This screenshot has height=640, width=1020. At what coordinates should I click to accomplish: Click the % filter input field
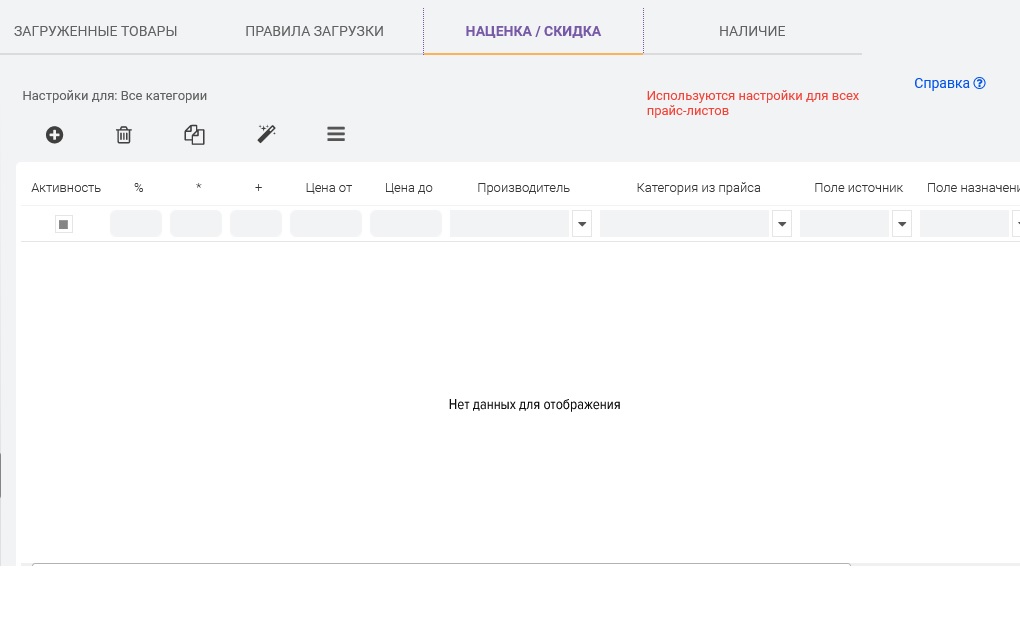(x=136, y=224)
